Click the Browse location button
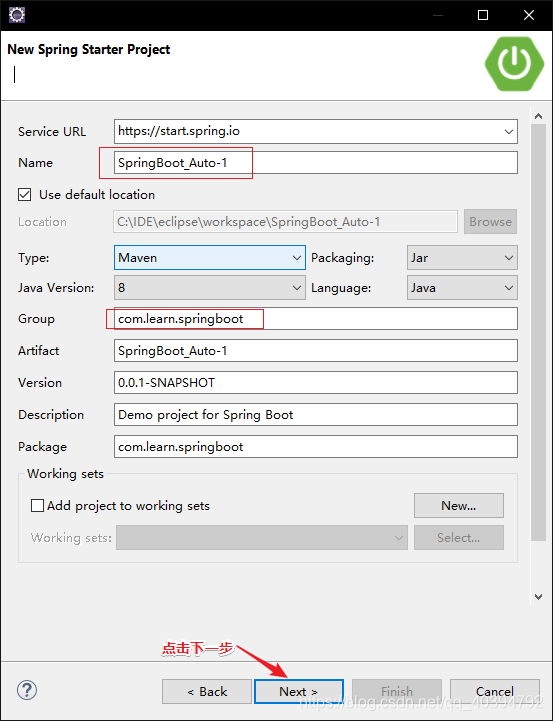 [x=490, y=222]
